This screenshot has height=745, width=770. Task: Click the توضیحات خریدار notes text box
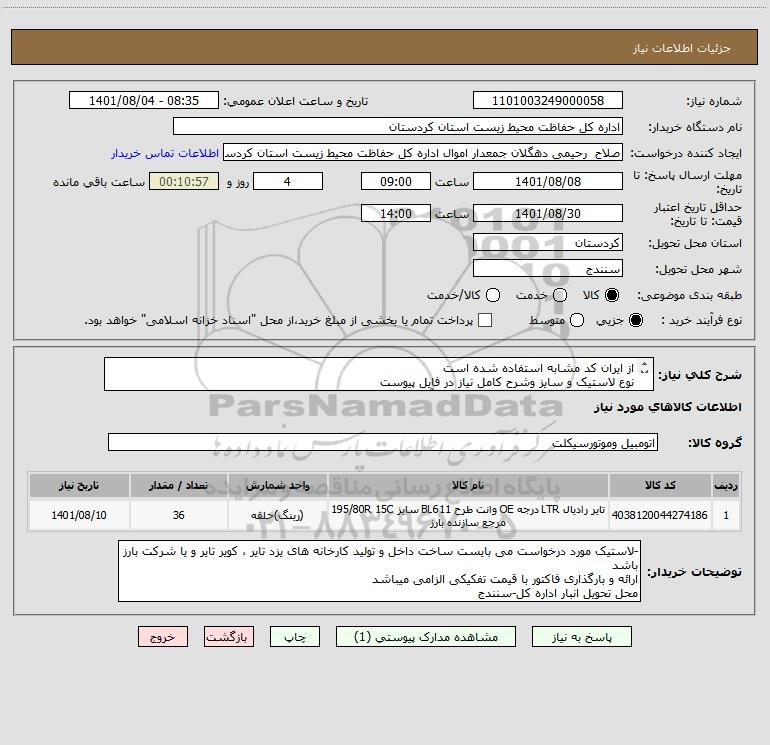click(379, 571)
